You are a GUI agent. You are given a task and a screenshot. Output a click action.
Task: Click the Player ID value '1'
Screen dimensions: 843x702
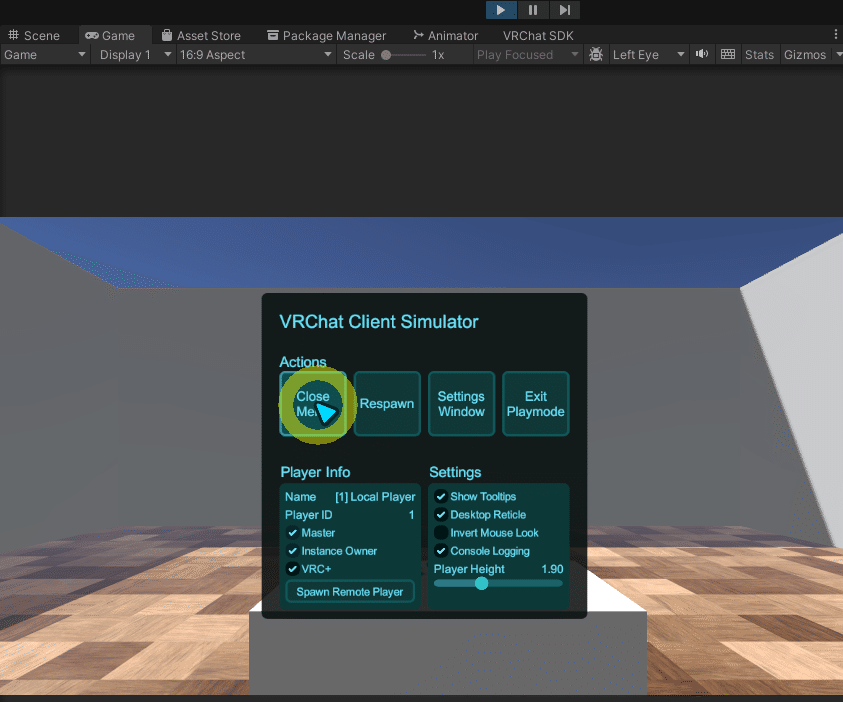pos(411,515)
